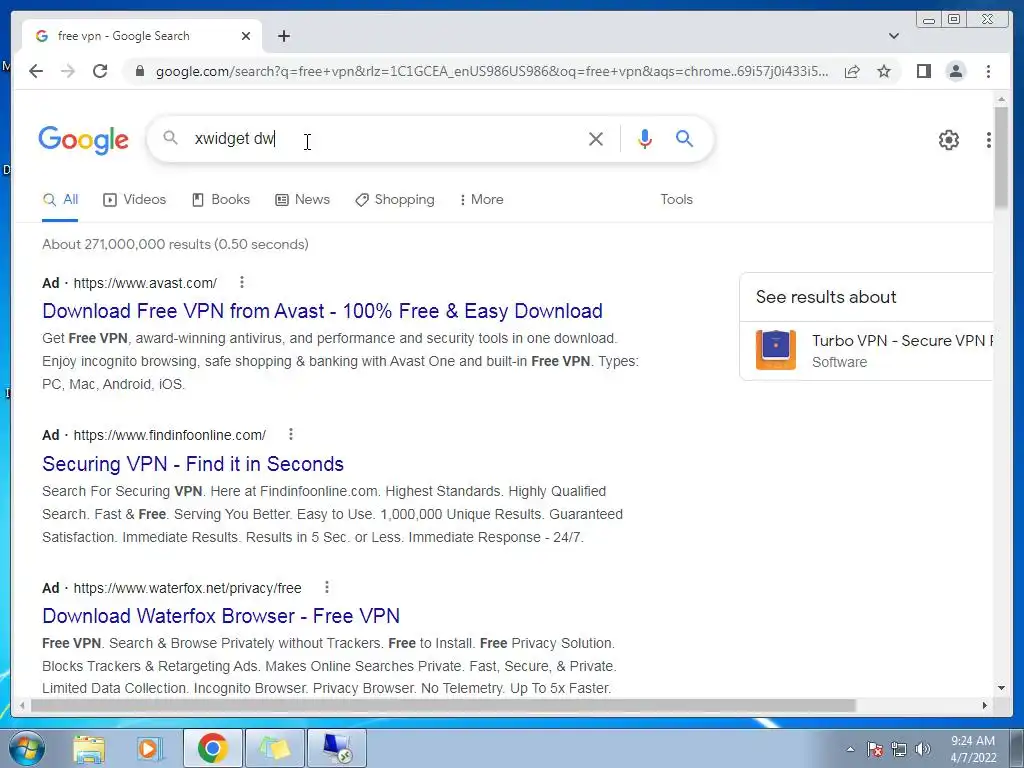This screenshot has height=768, width=1024.
Task: Open Windows Explorer from taskbar
Action: [88, 748]
